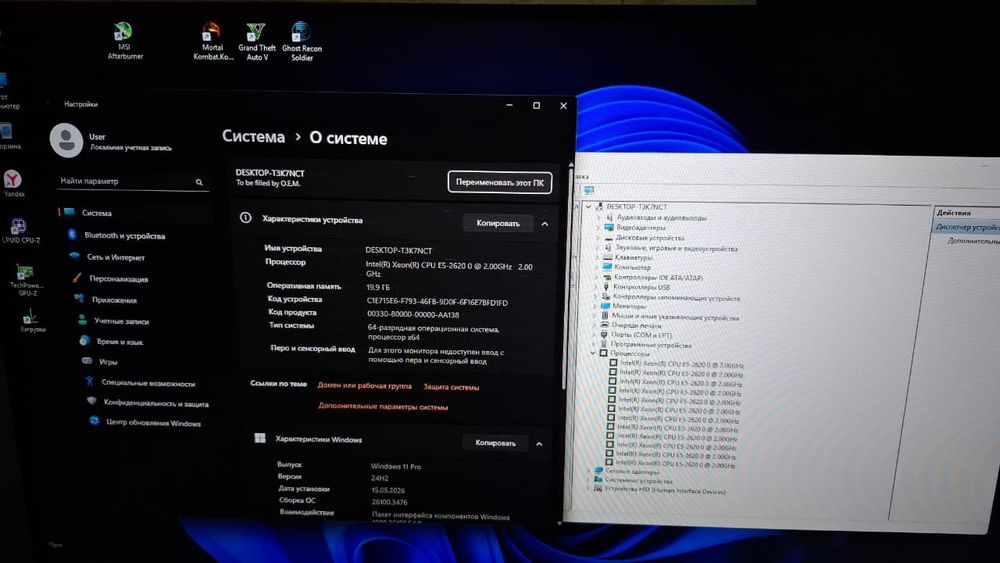This screenshot has width=1000, height=563.
Task: Click the Центр обновления Windows update icon
Action: [x=94, y=421]
